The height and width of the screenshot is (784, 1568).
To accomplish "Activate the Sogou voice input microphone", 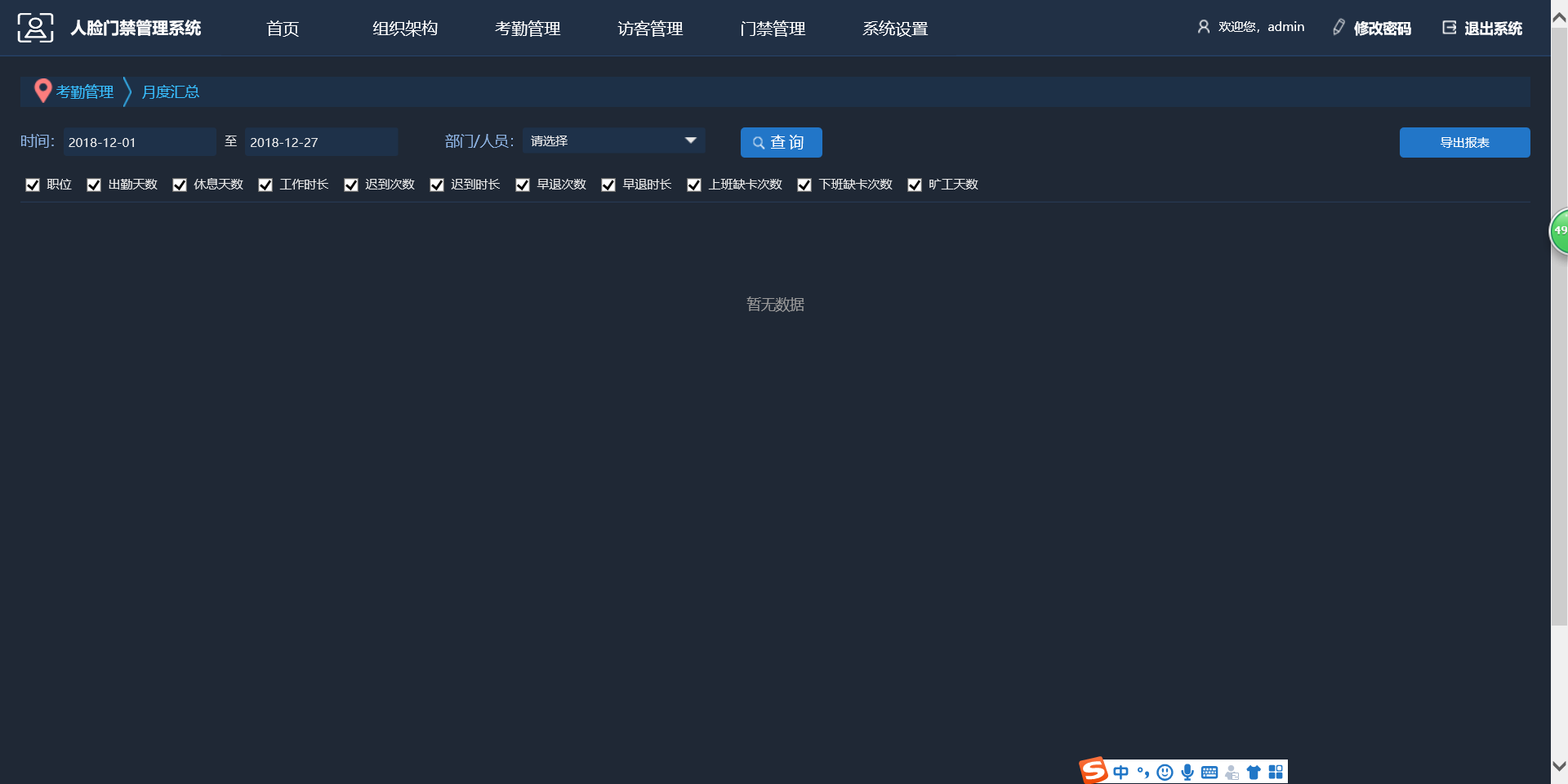I will click(x=1187, y=773).
